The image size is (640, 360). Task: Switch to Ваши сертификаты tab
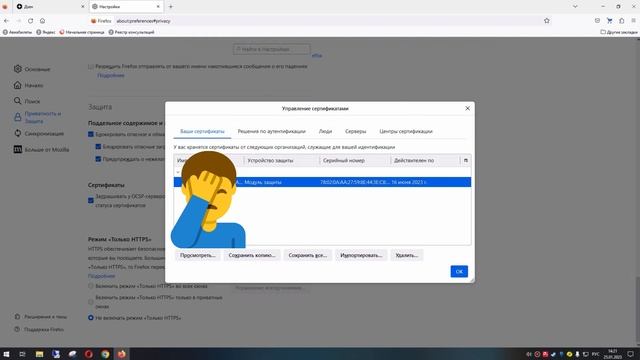coord(202,131)
